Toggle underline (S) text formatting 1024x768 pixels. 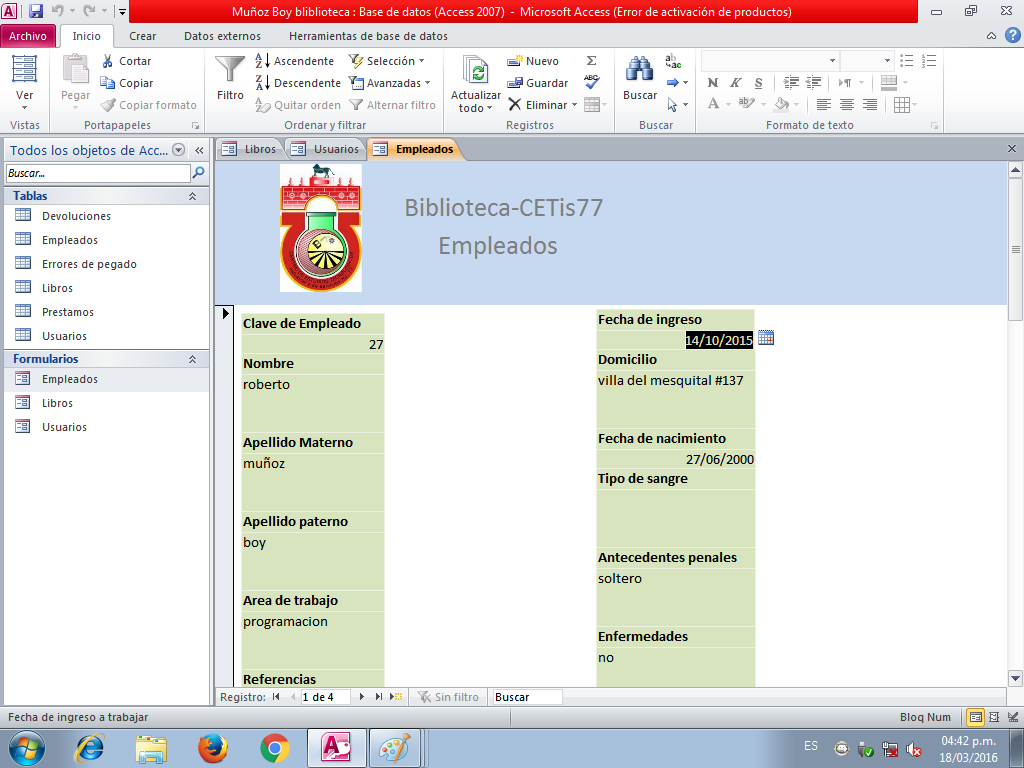(x=758, y=82)
